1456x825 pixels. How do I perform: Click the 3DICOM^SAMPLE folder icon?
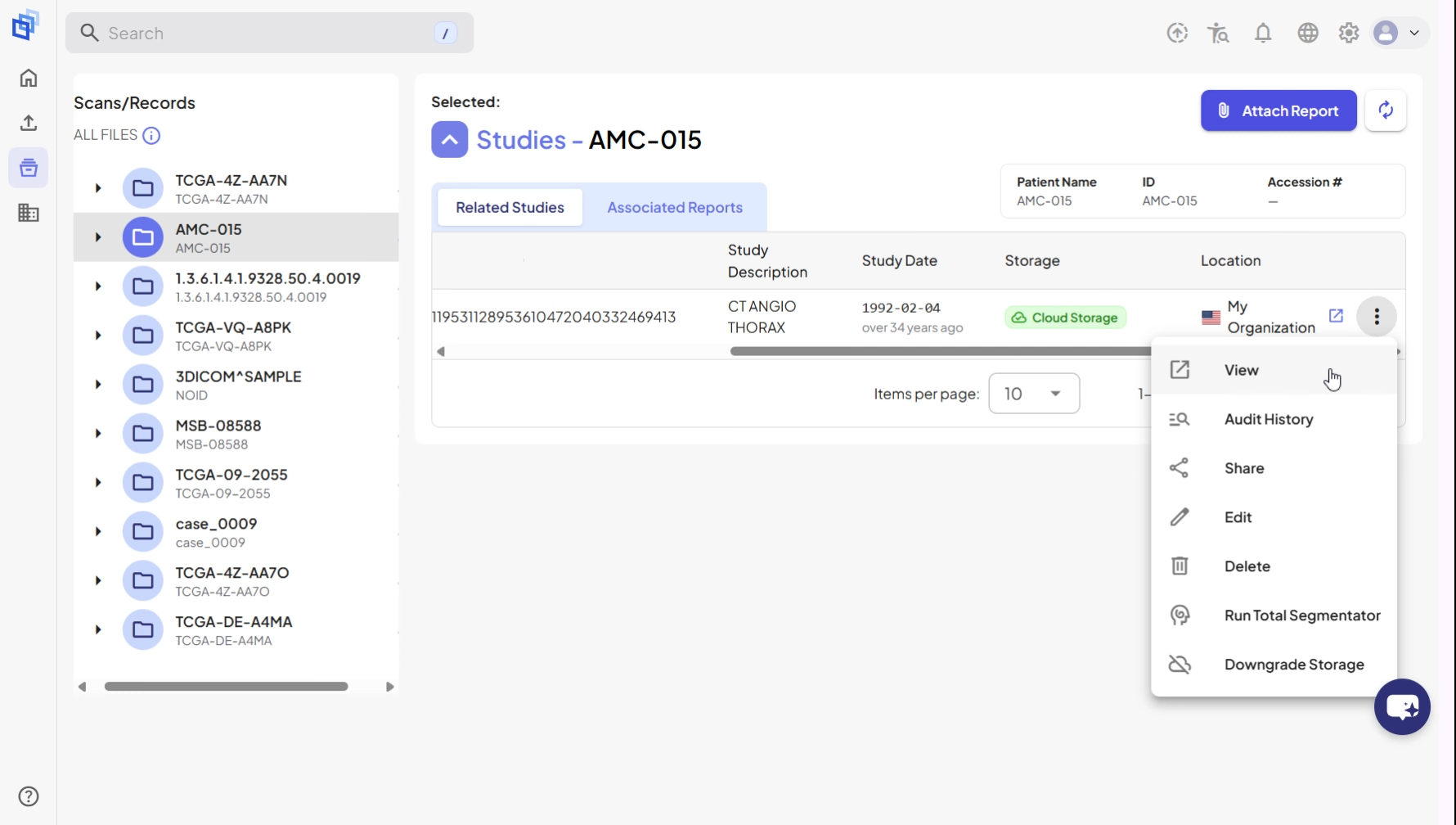143,385
